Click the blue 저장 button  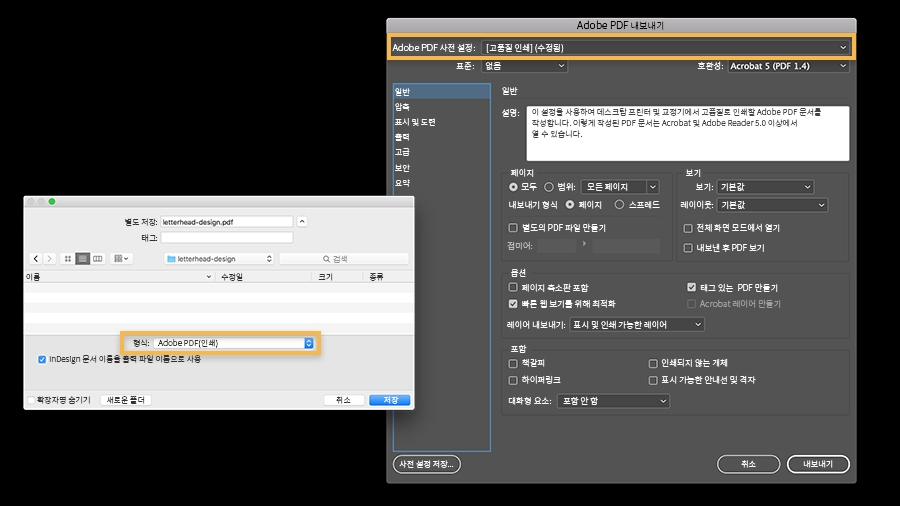point(390,400)
